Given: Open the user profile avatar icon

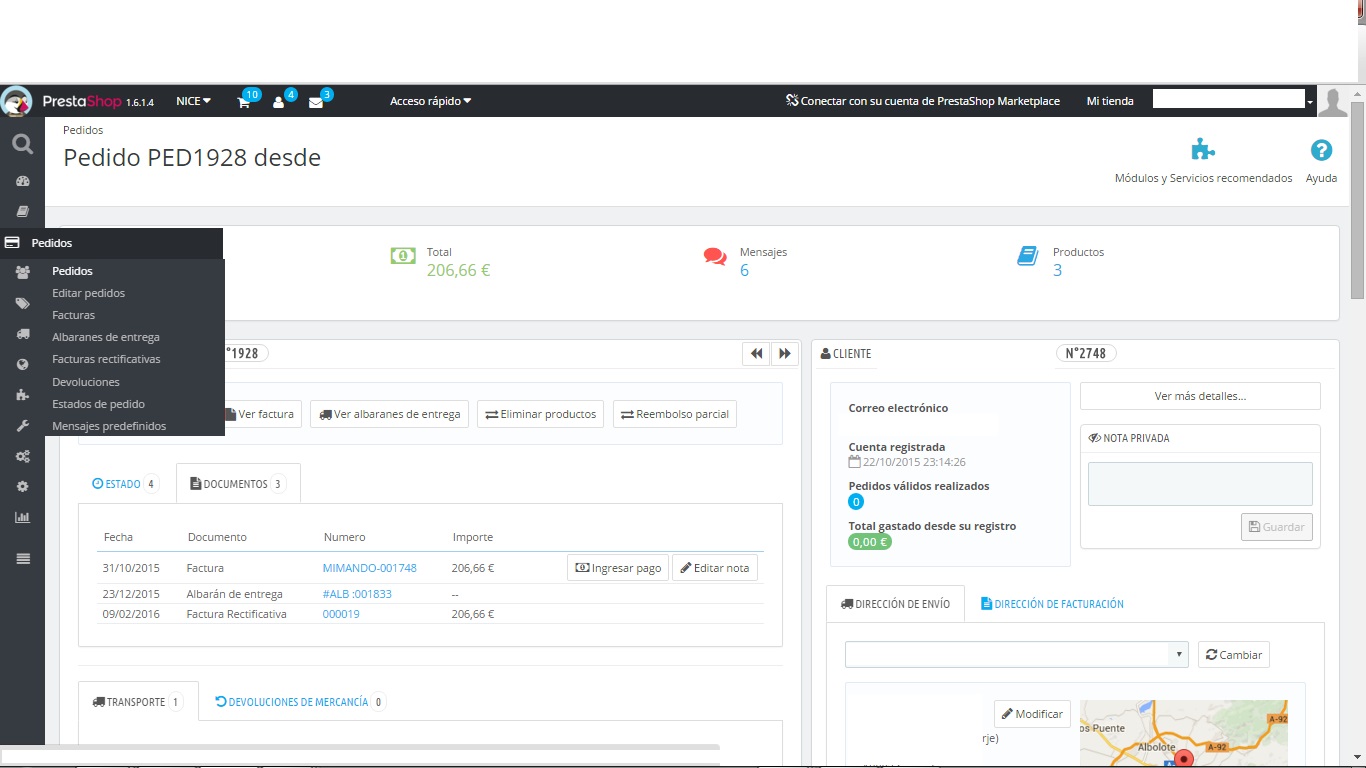Looking at the screenshot, I should 1333,101.
